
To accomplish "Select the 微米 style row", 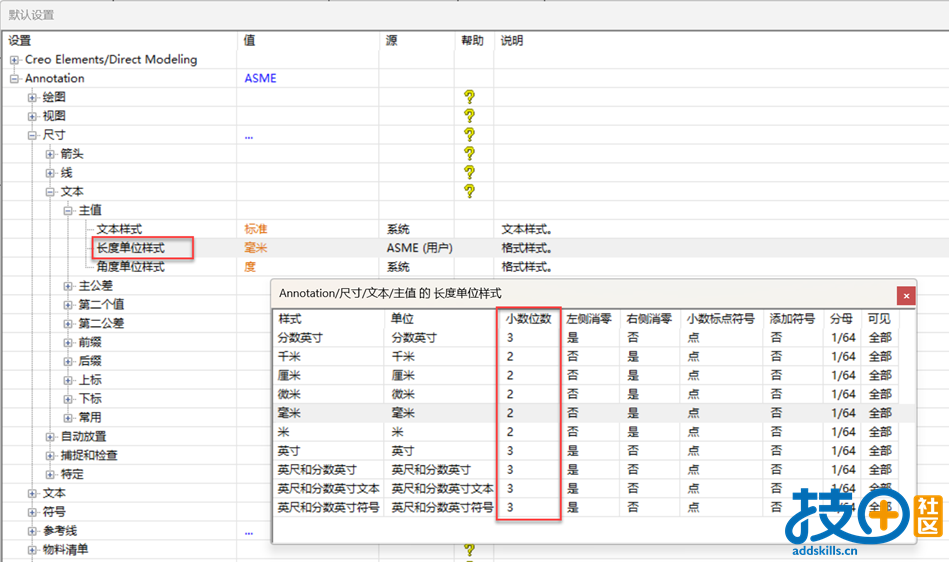I will pyautogui.click(x=586, y=394).
